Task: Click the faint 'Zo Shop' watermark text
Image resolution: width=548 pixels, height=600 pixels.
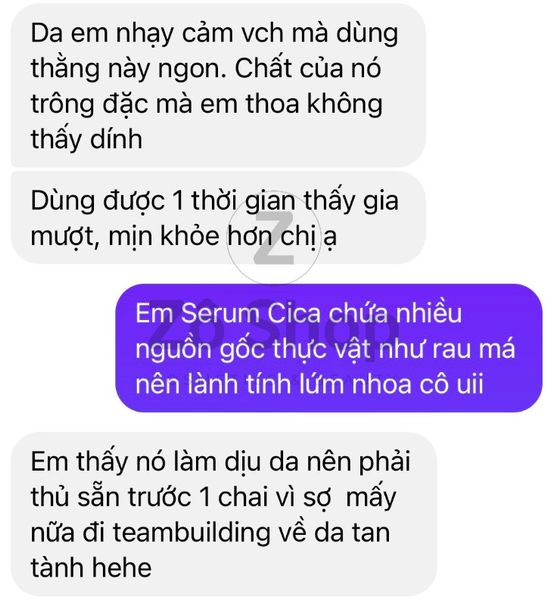Action: (x=272, y=329)
